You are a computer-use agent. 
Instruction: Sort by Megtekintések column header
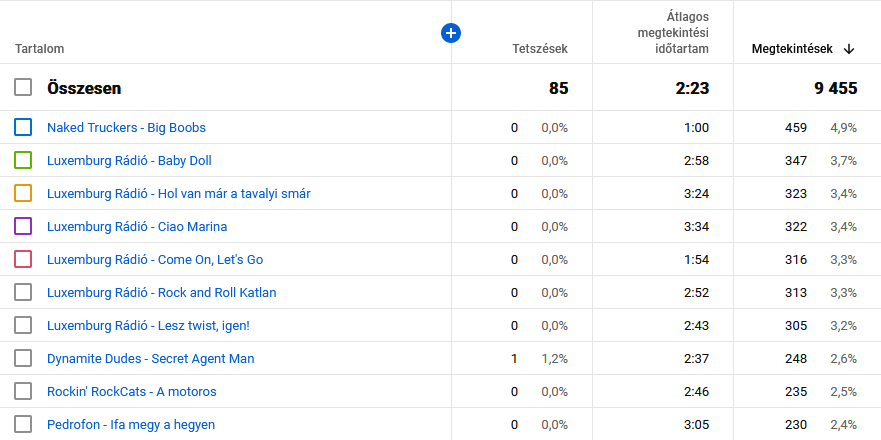click(792, 49)
